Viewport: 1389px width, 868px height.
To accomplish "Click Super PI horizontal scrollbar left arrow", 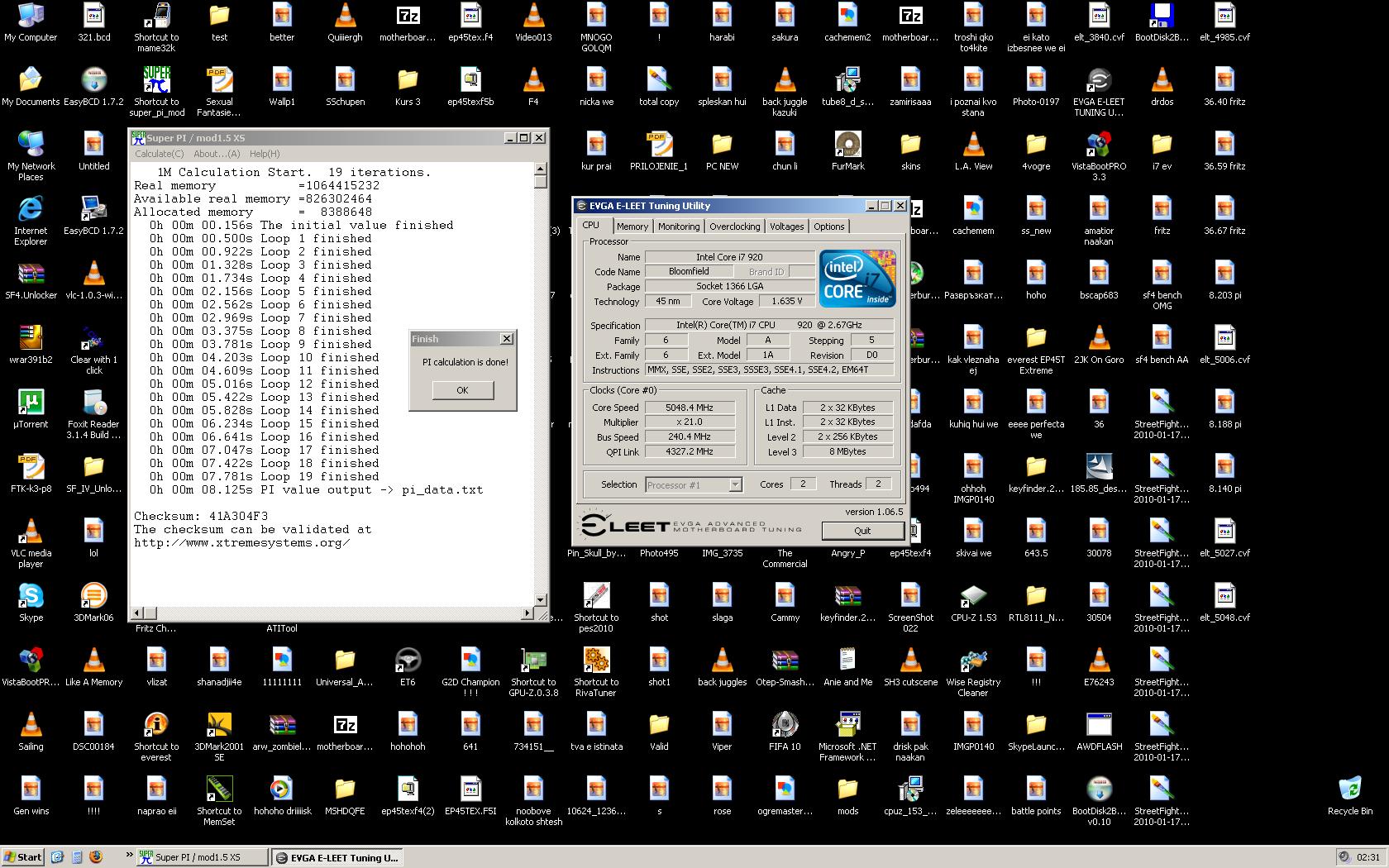I will click(x=137, y=613).
